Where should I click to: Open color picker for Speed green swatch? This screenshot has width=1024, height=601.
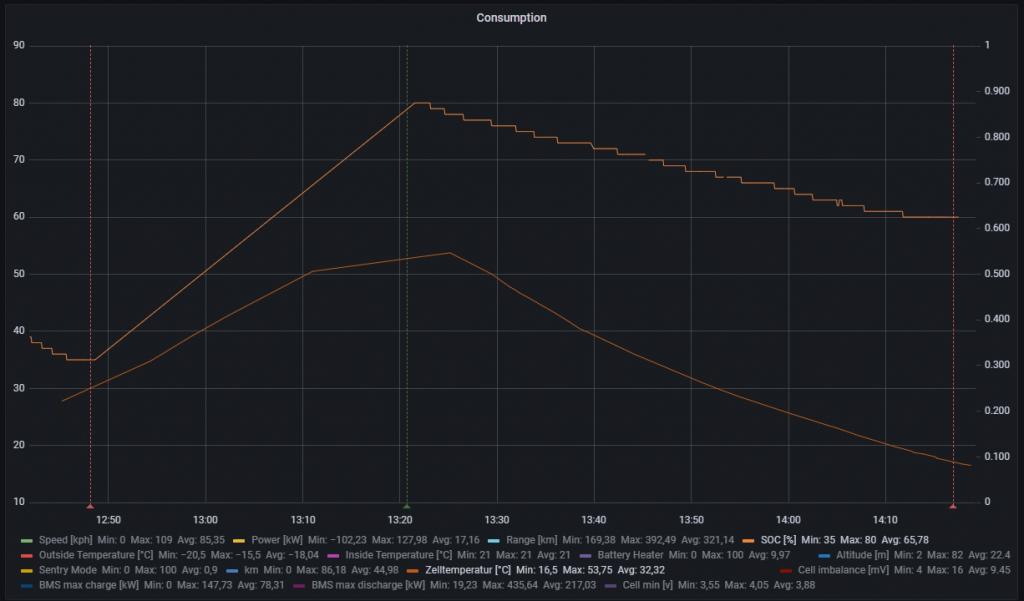(x=27, y=541)
